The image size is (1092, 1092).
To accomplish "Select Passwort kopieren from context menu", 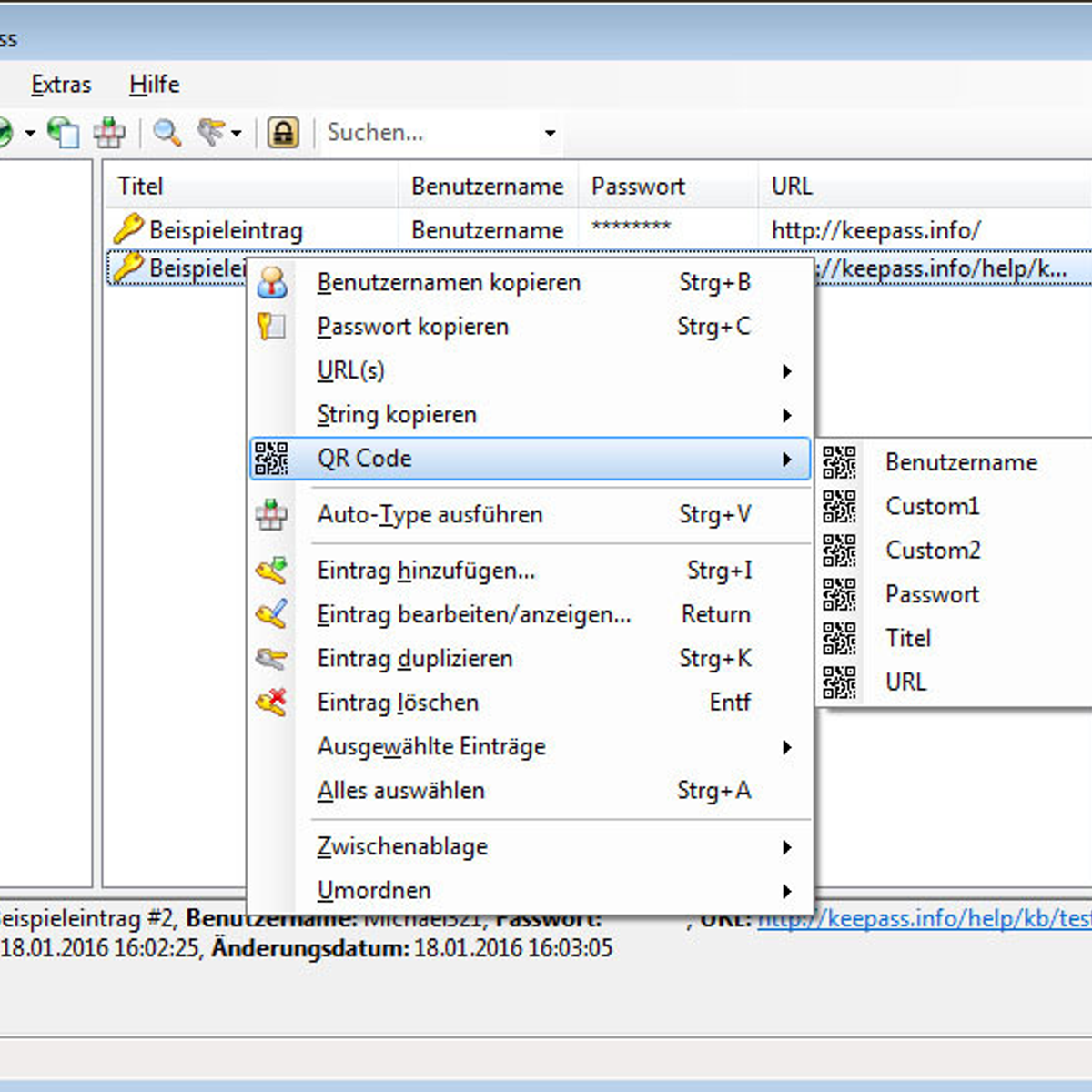I will [x=413, y=327].
